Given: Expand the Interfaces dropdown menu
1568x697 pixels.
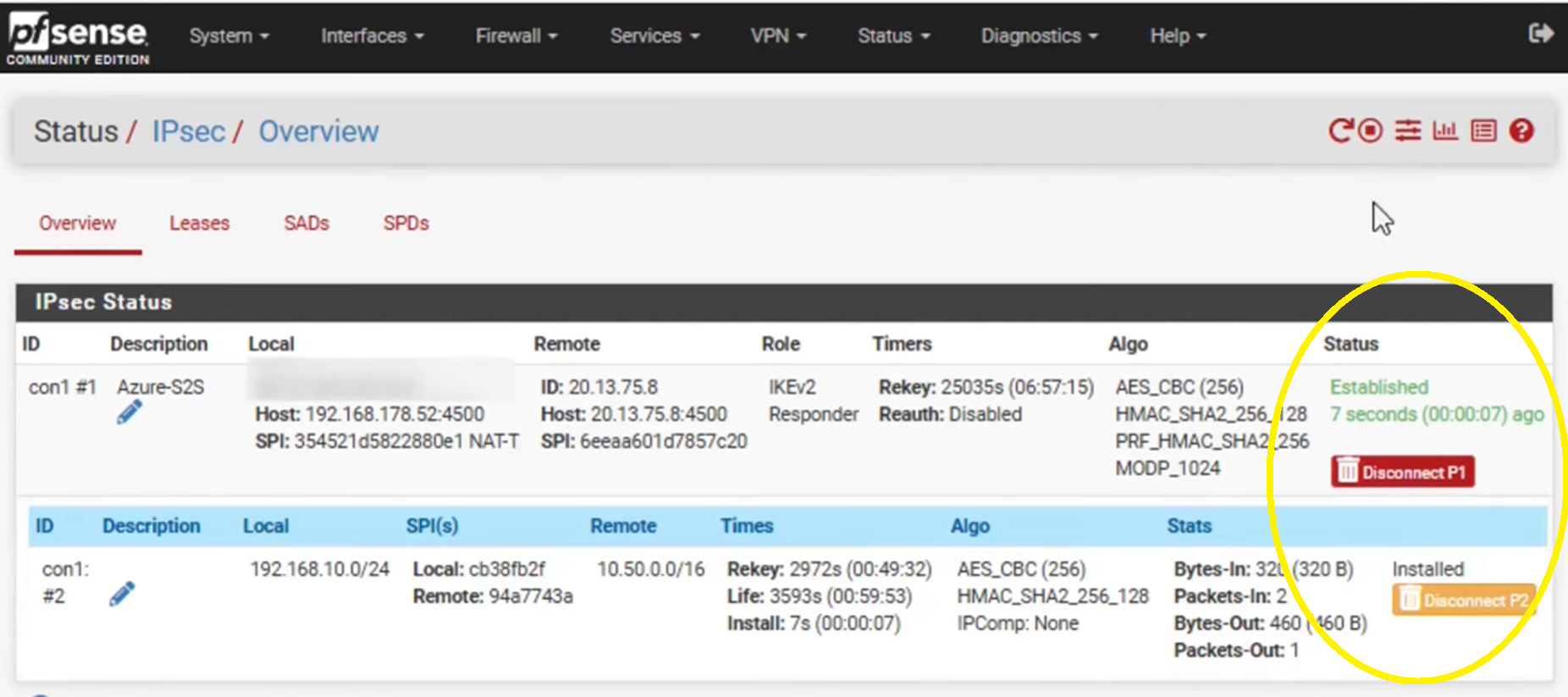Looking at the screenshot, I should click(x=372, y=36).
